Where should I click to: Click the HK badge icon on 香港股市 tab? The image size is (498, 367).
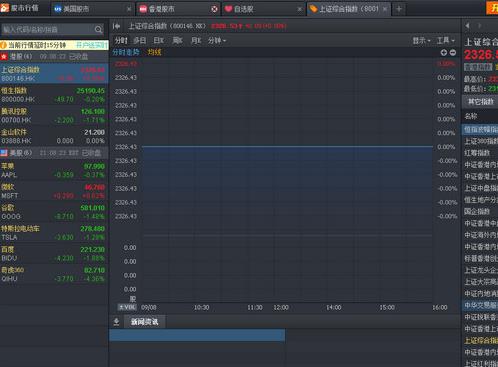tap(143, 9)
